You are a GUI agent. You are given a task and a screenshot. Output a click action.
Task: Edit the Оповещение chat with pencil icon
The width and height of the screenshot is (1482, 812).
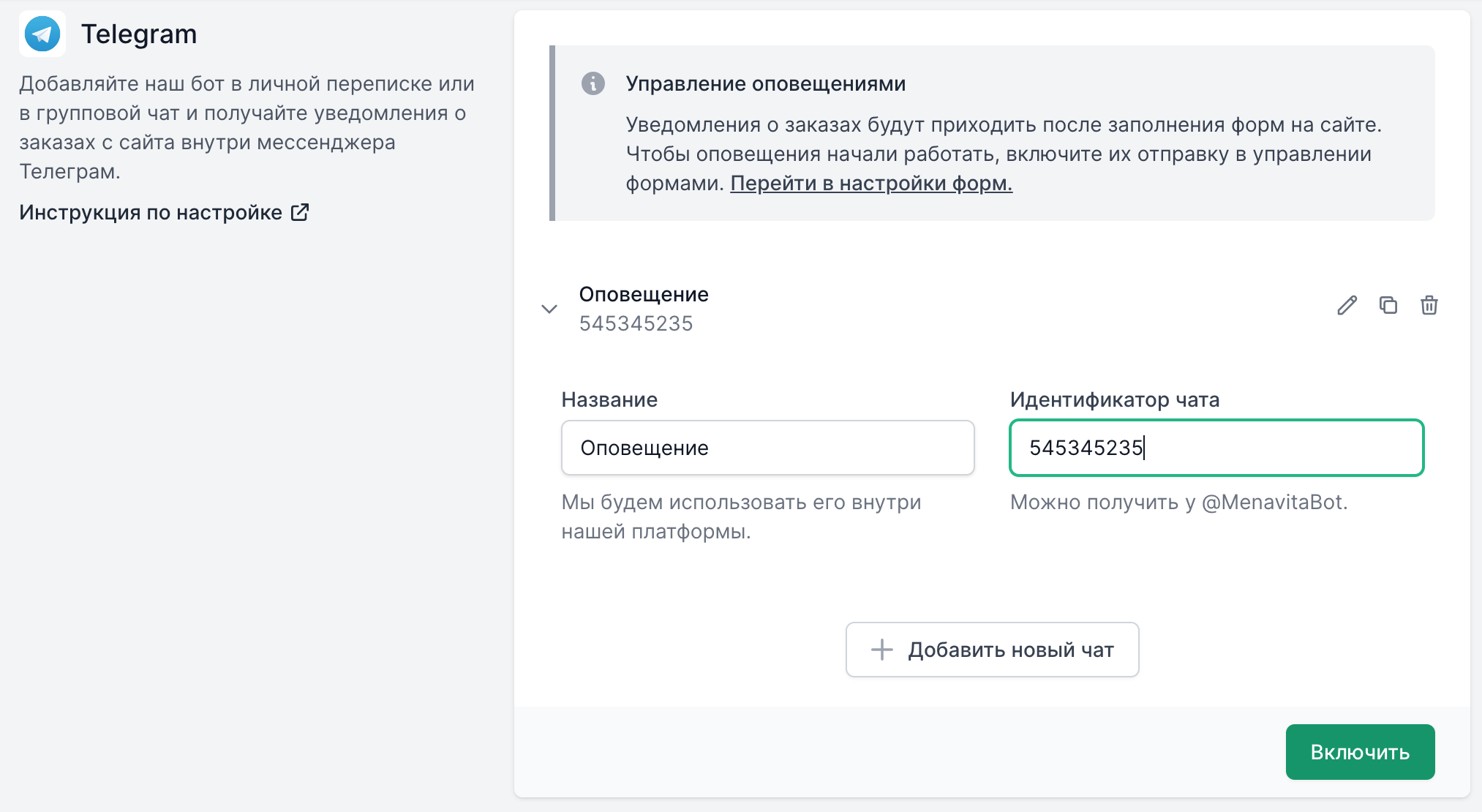click(x=1347, y=305)
